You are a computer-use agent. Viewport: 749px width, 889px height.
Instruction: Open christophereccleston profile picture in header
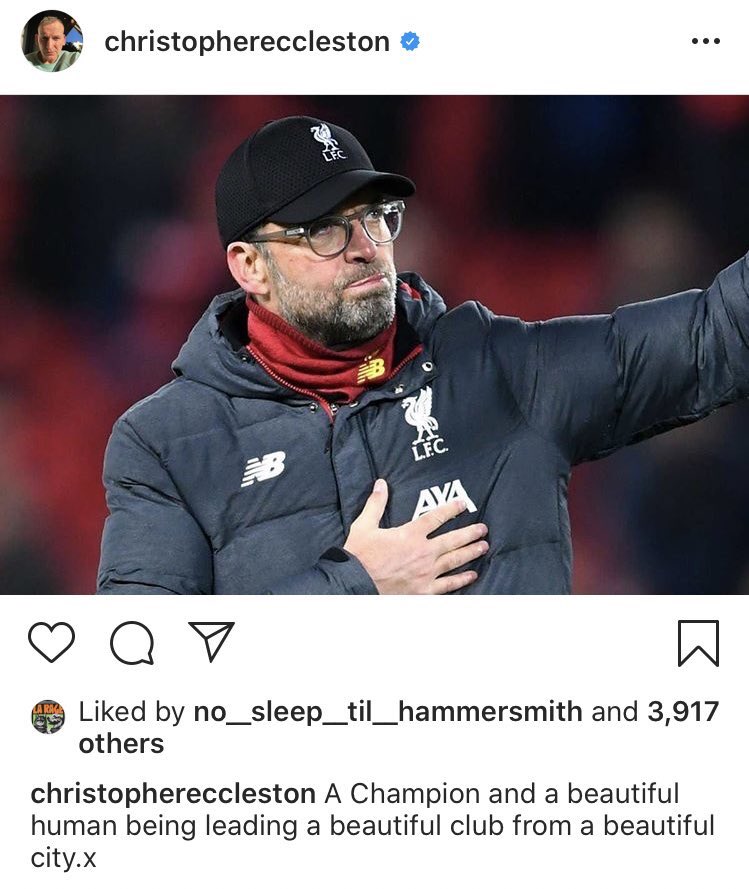52,41
